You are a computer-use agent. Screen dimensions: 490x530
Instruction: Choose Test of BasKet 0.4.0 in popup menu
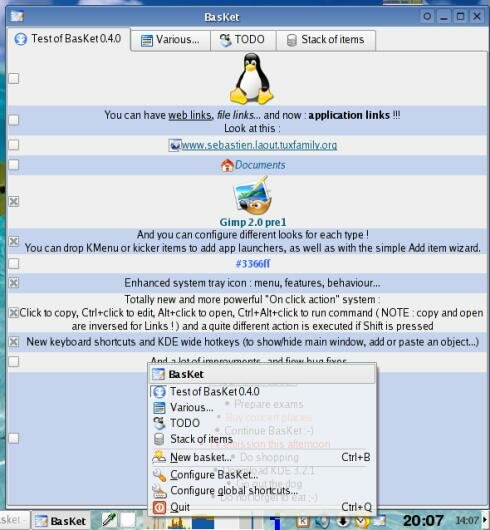pyautogui.click(x=263, y=391)
